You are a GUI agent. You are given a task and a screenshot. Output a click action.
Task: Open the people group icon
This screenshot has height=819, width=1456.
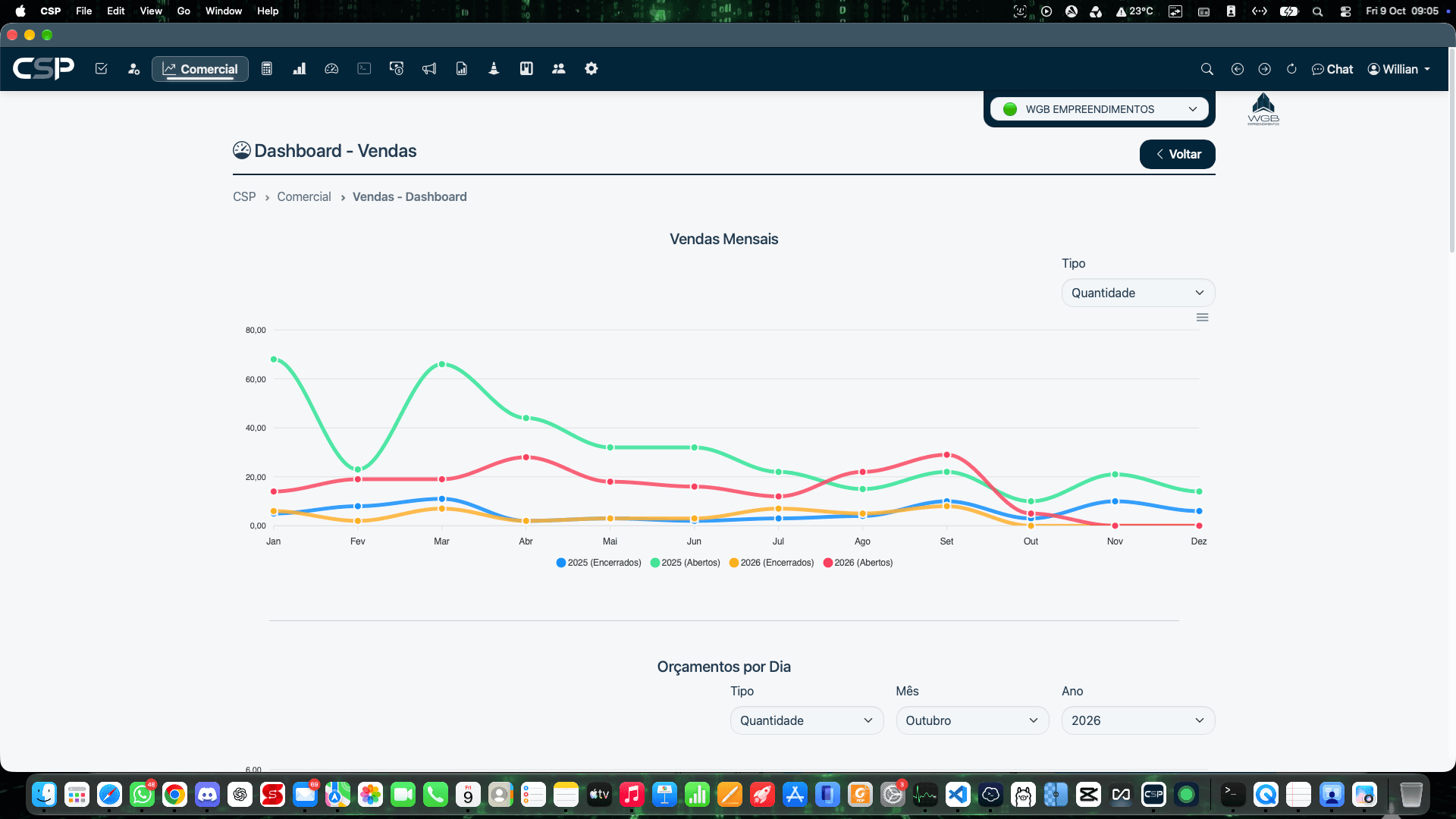click(559, 69)
